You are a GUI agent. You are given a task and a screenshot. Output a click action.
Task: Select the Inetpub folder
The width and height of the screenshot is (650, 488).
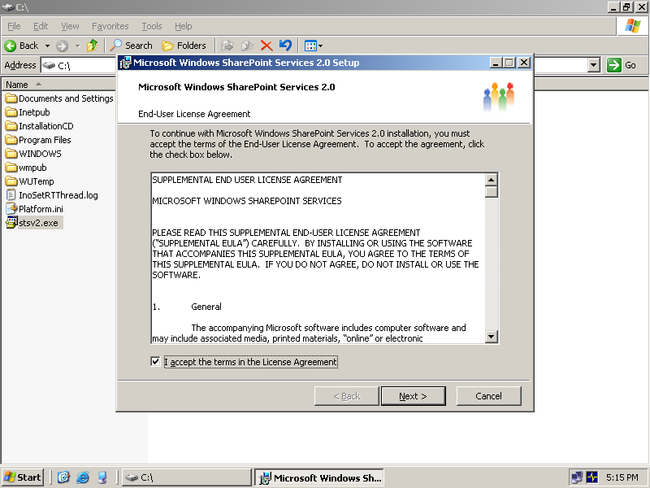pos(28,112)
